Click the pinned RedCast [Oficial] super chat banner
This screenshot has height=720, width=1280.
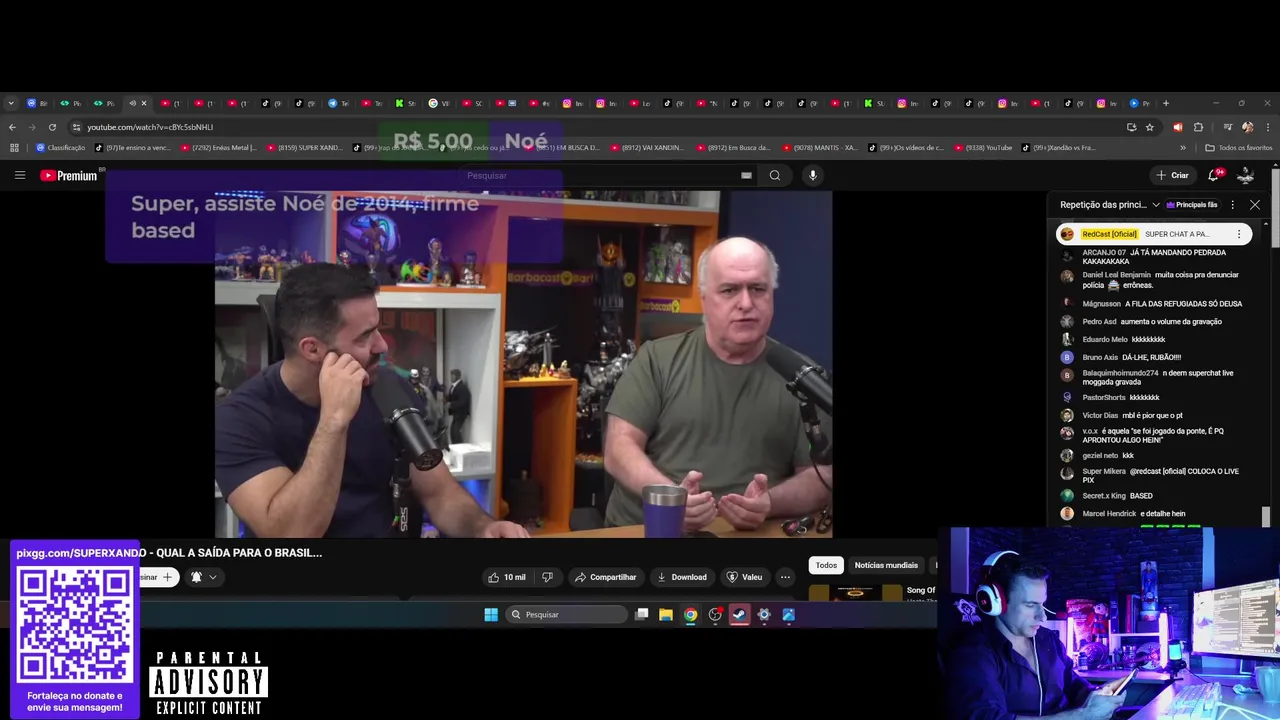click(x=1154, y=234)
